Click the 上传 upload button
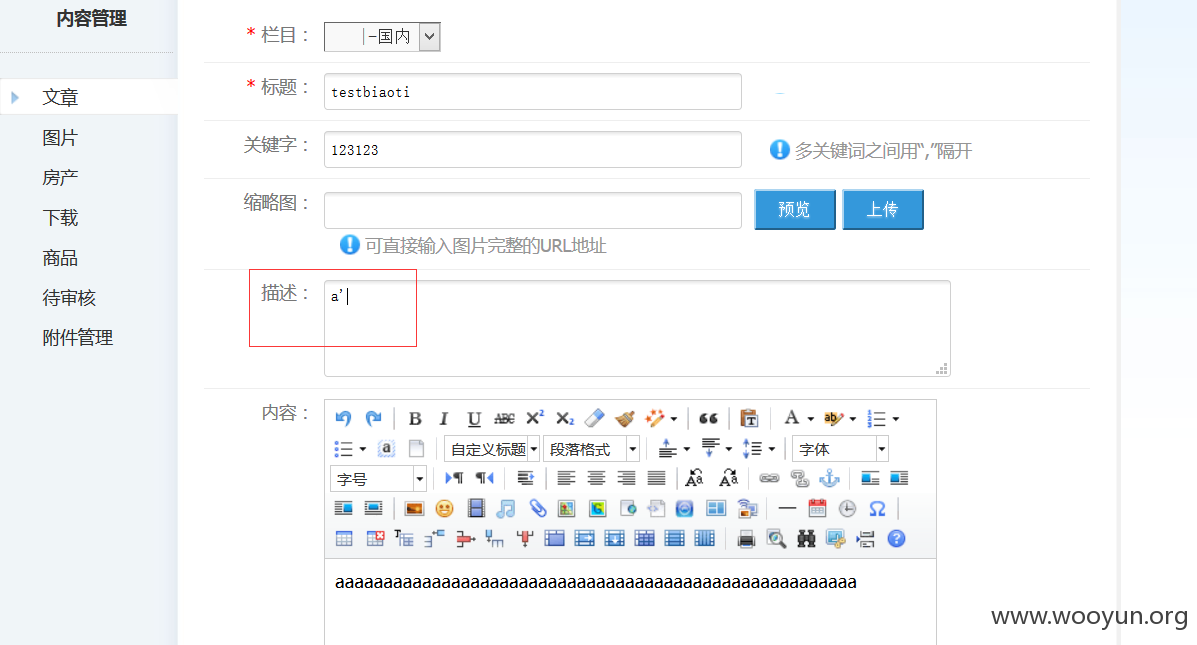 883,209
